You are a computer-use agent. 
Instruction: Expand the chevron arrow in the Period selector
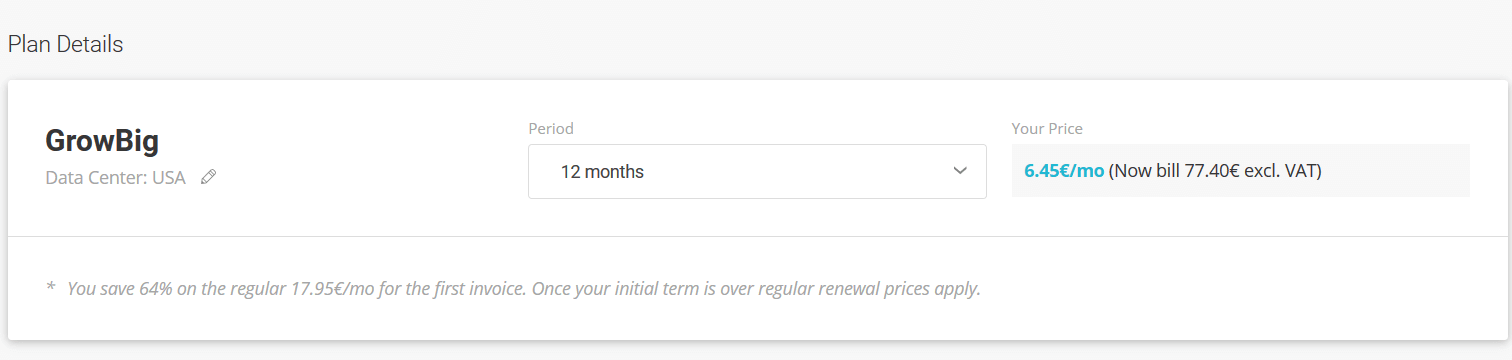[960, 171]
